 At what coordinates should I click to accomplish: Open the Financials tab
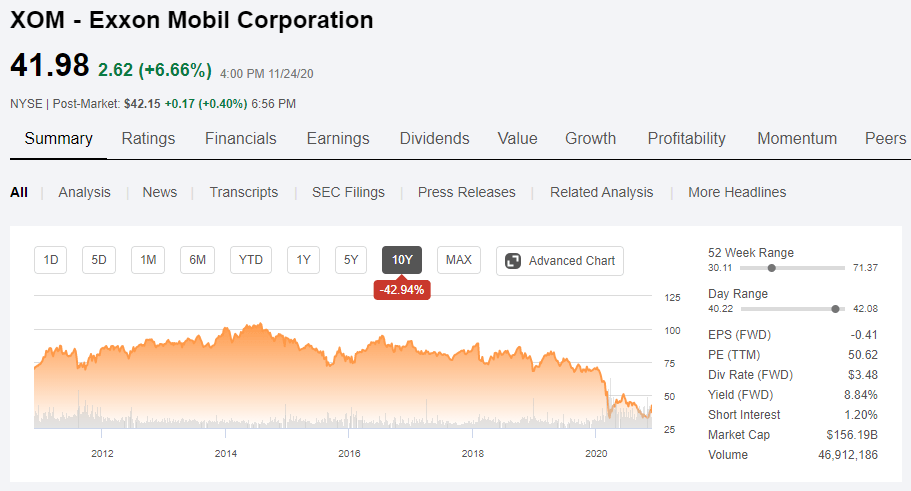[241, 138]
